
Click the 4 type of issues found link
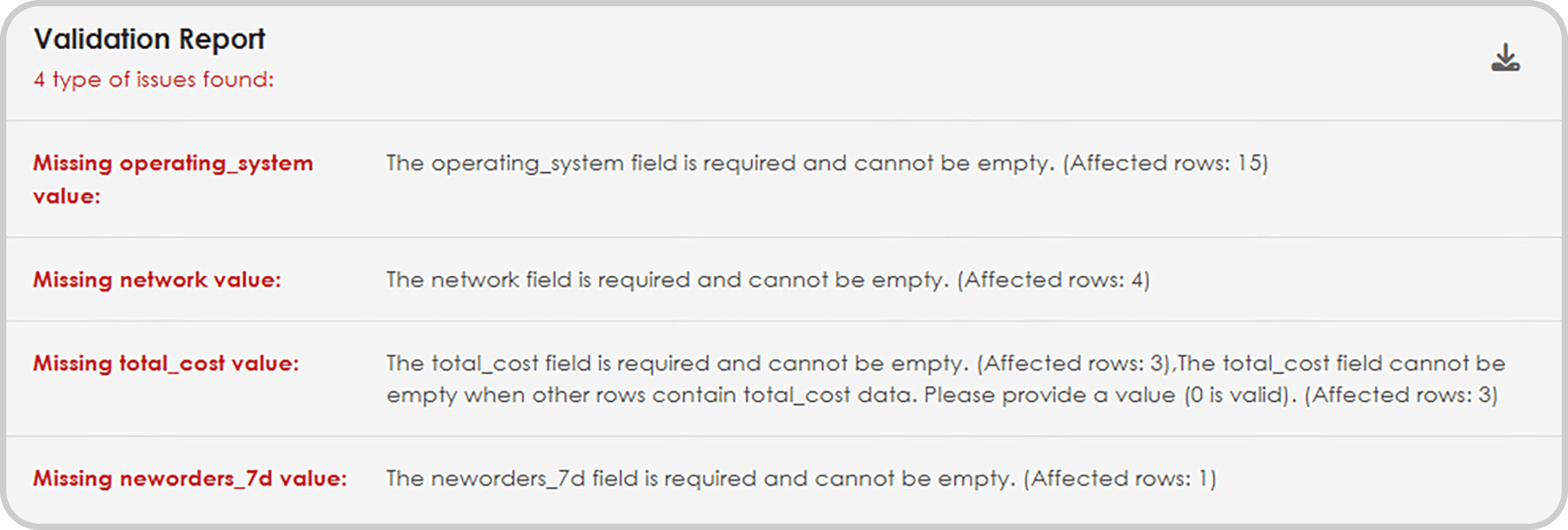(154, 80)
